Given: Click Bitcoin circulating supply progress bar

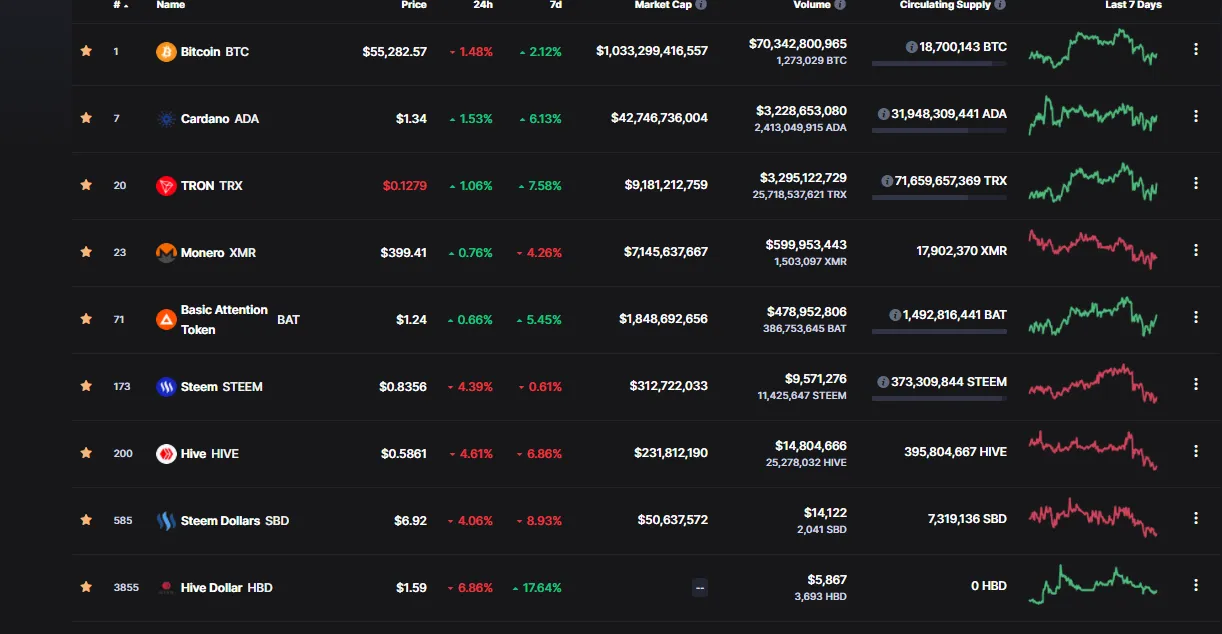Looking at the screenshot, I should coord(939,64).
